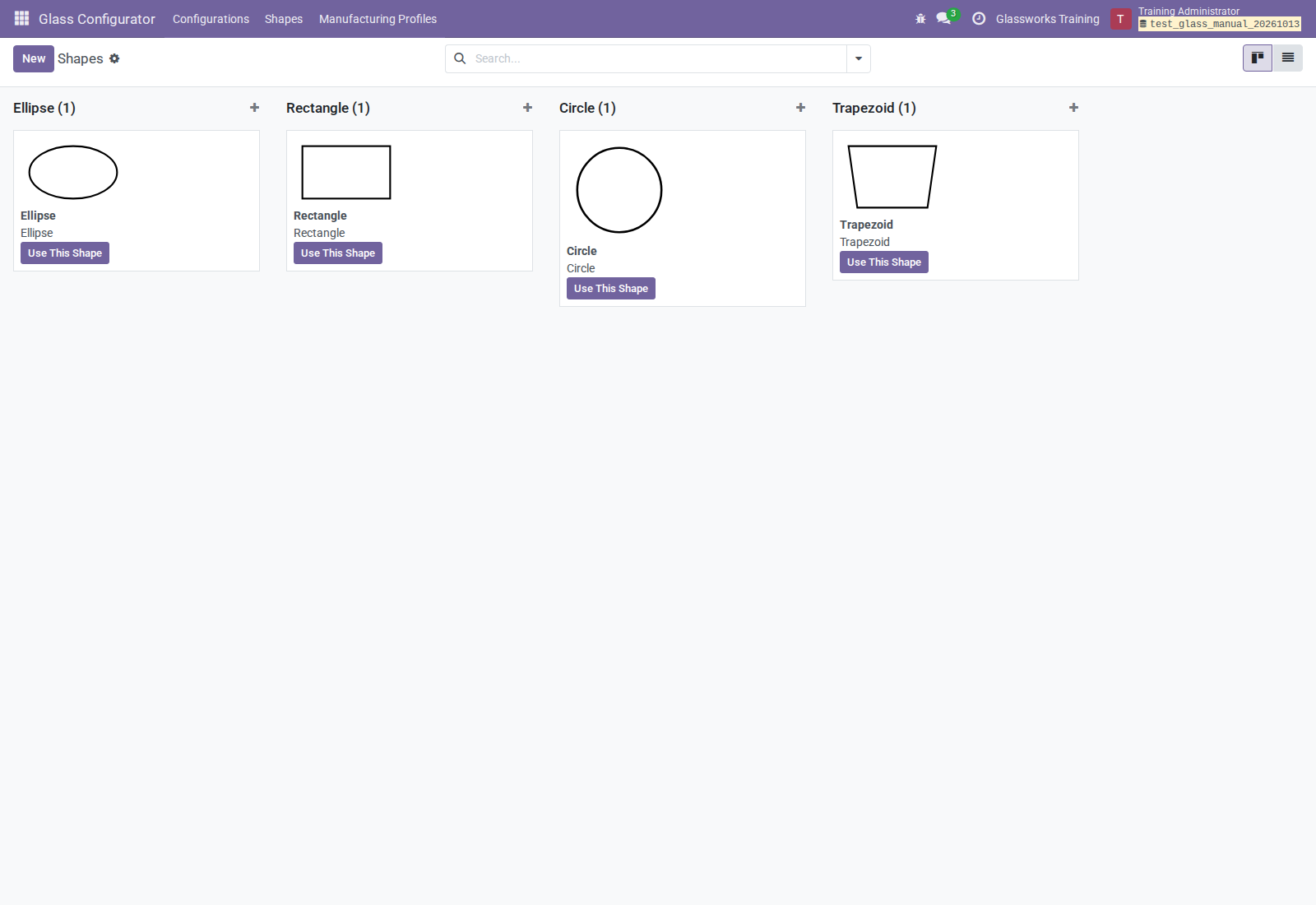
Task: Click the Training Administrator avatar icon
Action: [1120, 19]
